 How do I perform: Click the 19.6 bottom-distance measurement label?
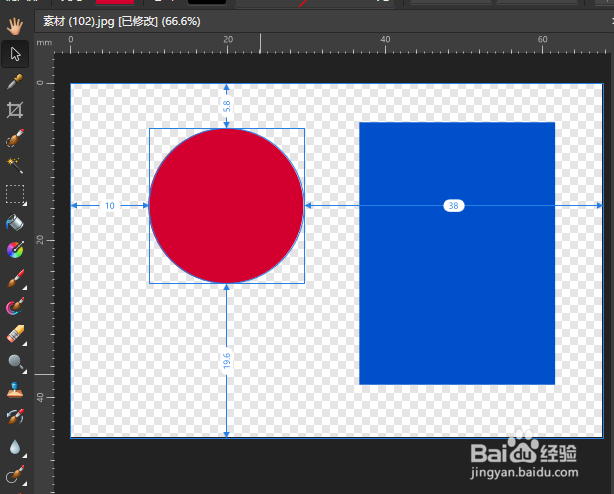coord(226,361)
